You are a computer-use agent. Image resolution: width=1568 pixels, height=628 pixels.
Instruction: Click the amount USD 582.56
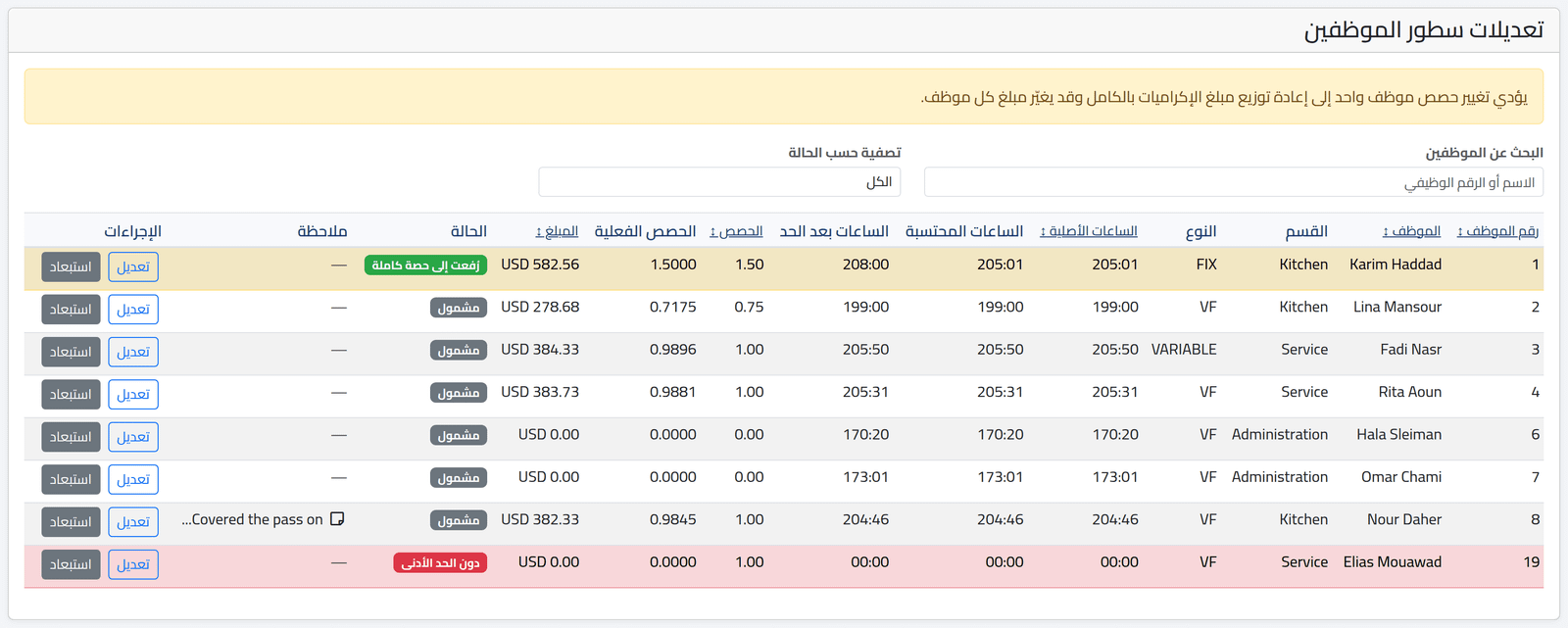(540, 265)
